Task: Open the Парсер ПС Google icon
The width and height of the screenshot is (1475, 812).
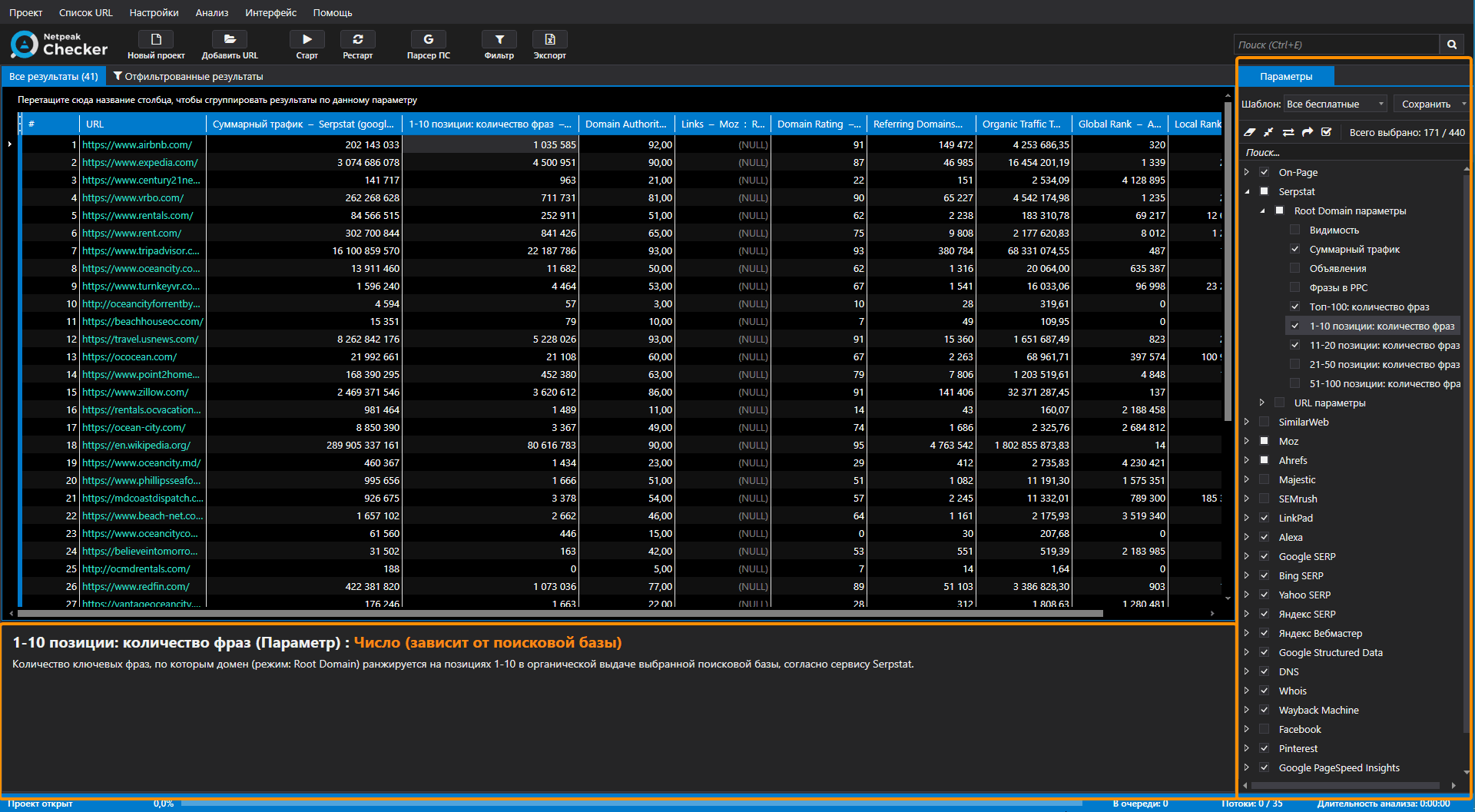Action: 429,39
